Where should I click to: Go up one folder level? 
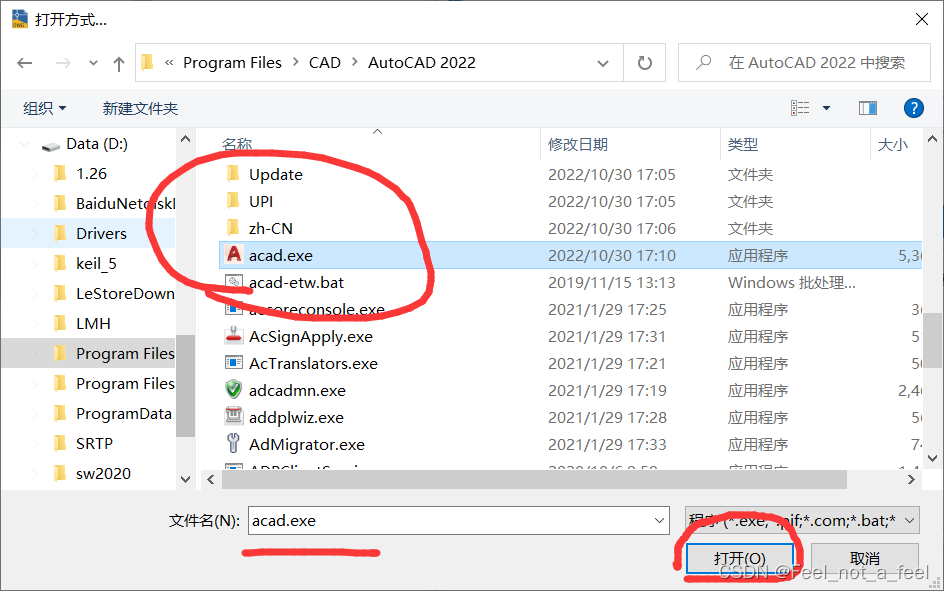pos(119,63)
